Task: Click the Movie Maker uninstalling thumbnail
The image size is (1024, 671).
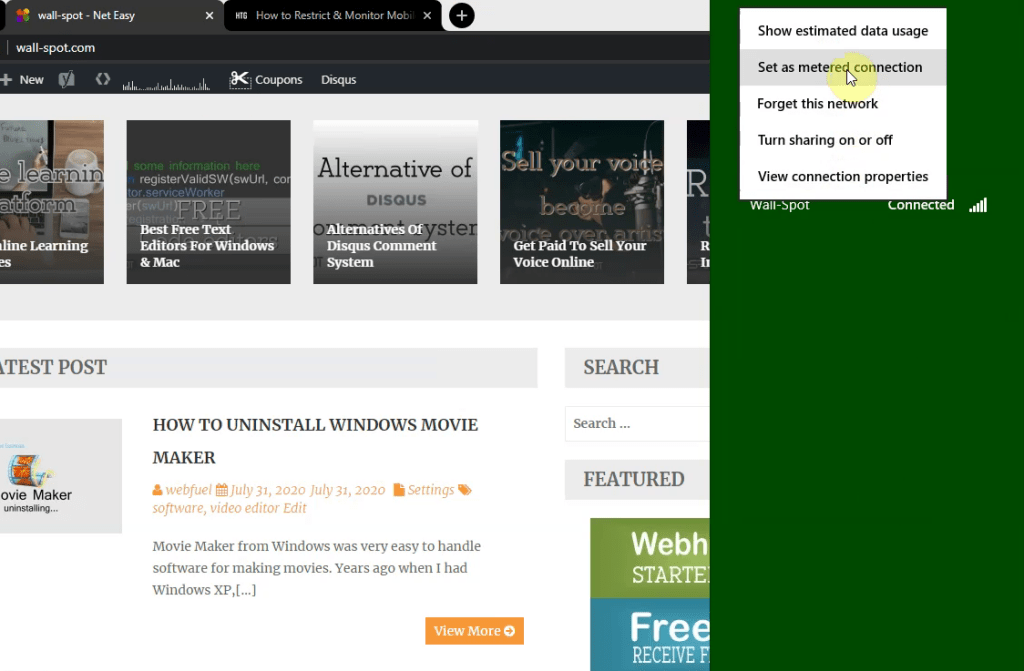Action: (61, 476)
